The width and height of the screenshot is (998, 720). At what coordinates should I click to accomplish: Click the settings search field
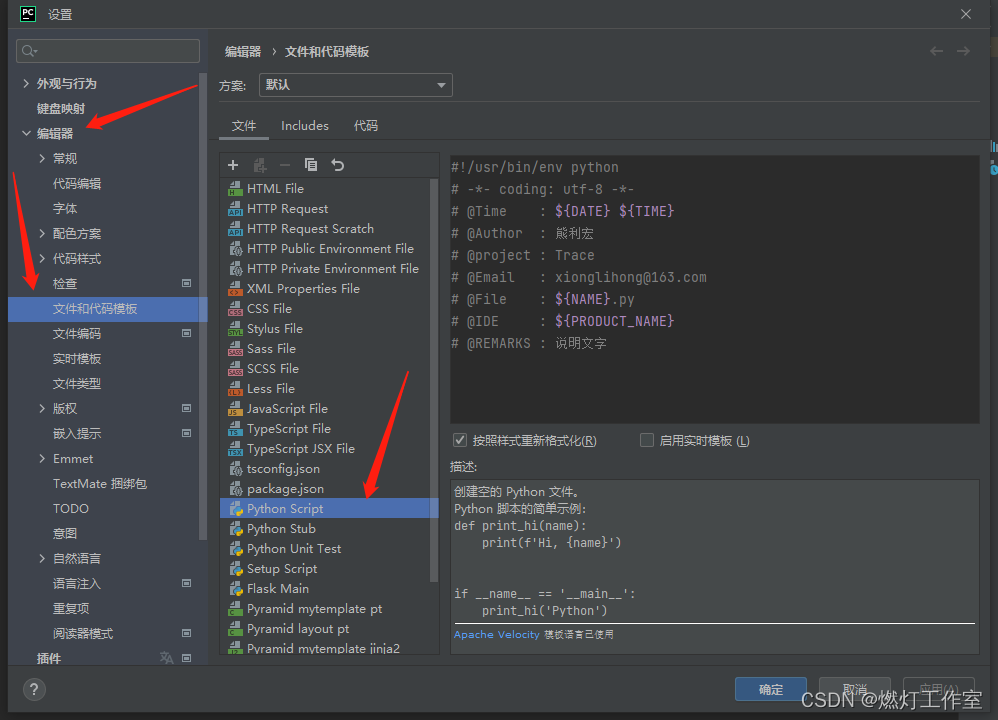(108, 51)
